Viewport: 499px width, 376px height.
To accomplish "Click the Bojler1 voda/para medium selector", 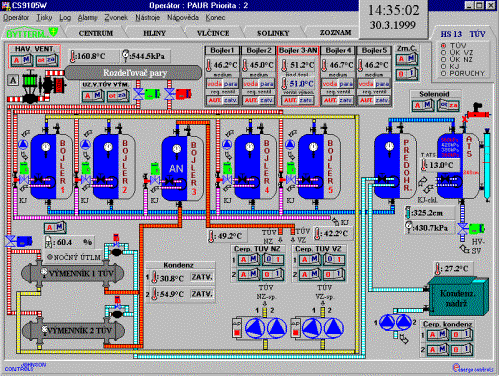I will [x=222, y=83].
